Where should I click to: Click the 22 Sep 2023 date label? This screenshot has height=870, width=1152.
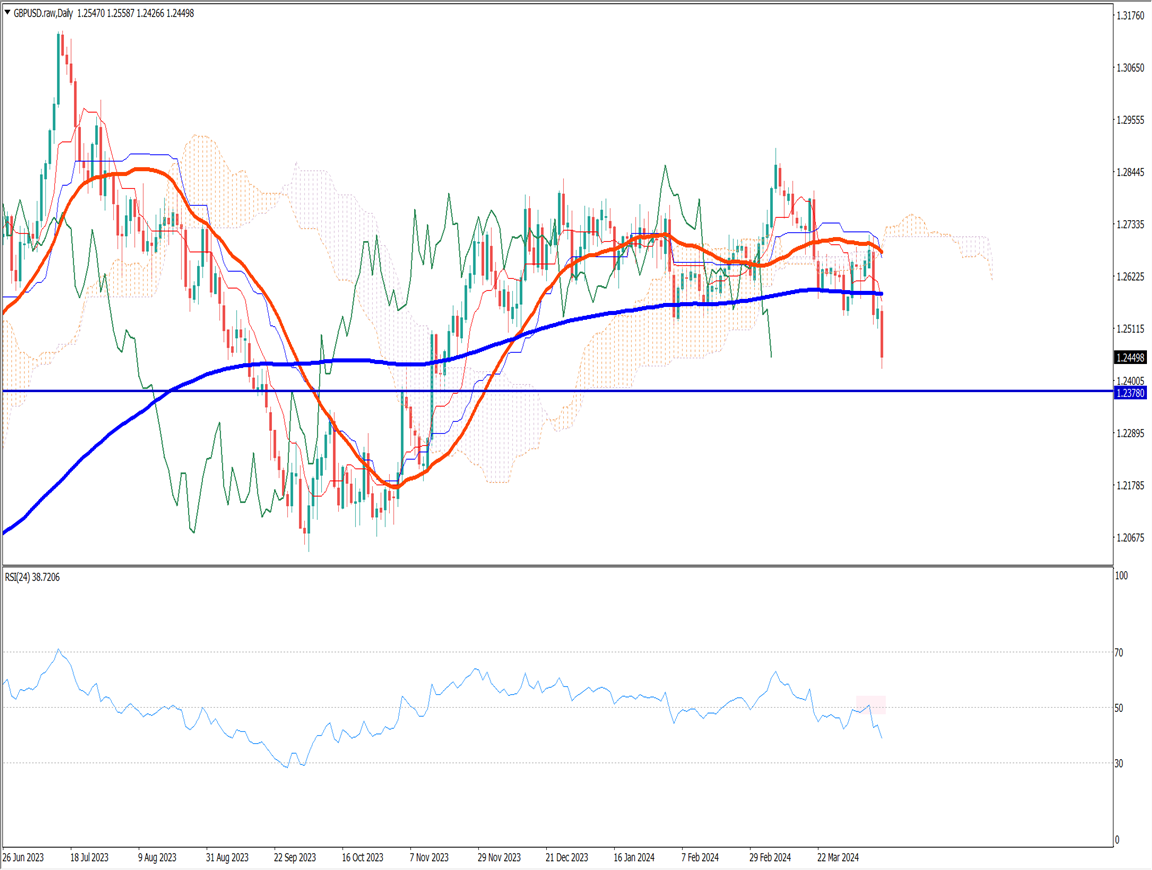[x=295, y=857]
